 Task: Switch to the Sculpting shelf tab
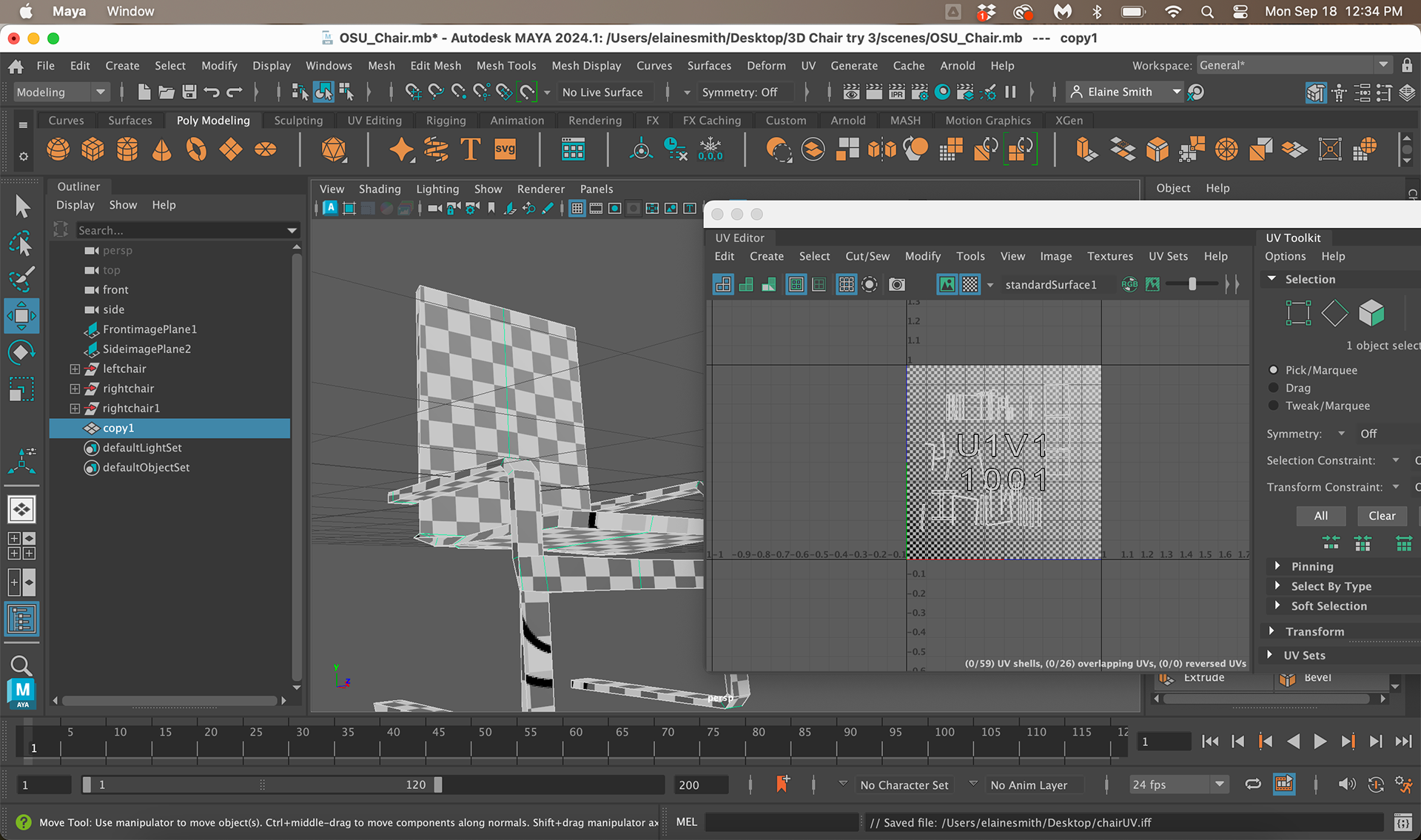[x=298, y=120]
